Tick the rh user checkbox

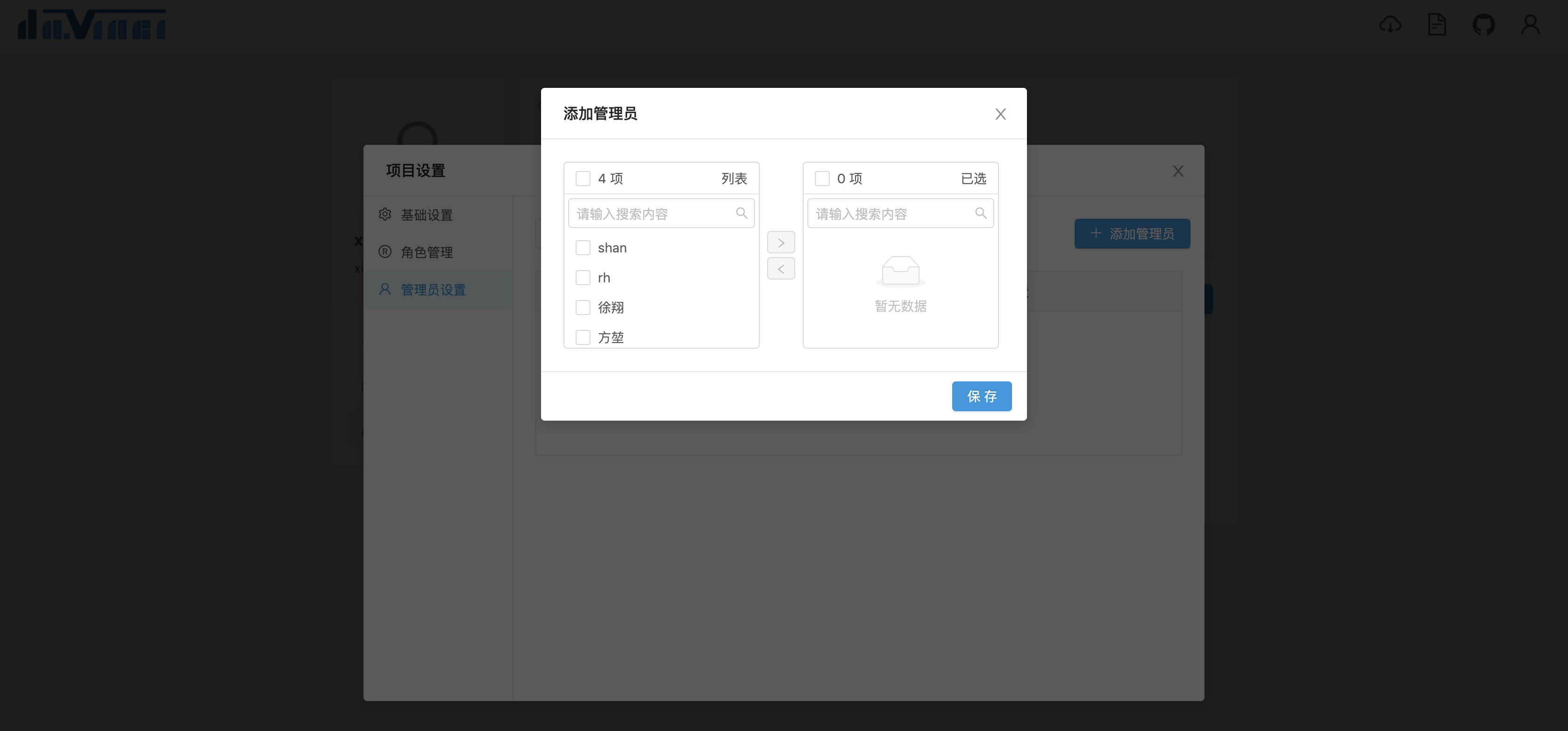coord(583,278)
